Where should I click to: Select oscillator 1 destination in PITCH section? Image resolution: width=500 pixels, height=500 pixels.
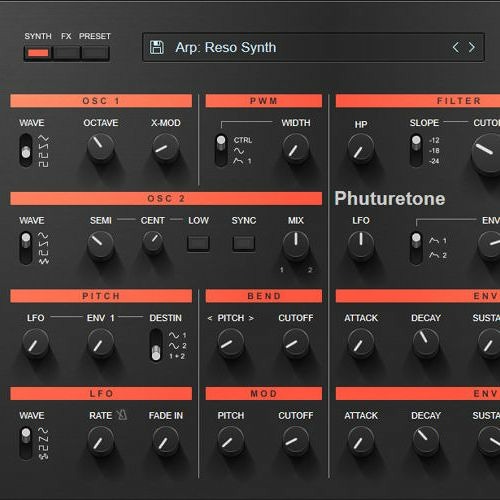point(177,335)
